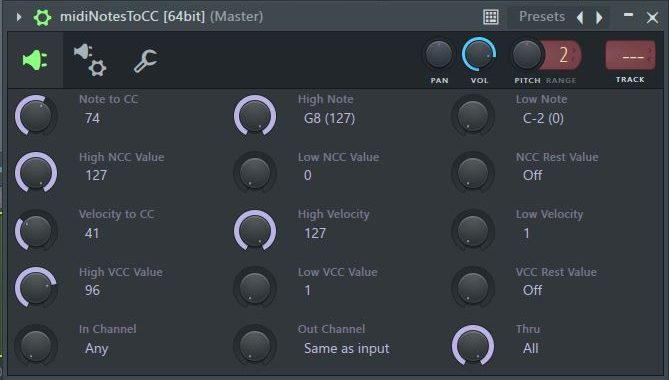Open the wrench troubleshooting settings icon

[x=145, y=61]
